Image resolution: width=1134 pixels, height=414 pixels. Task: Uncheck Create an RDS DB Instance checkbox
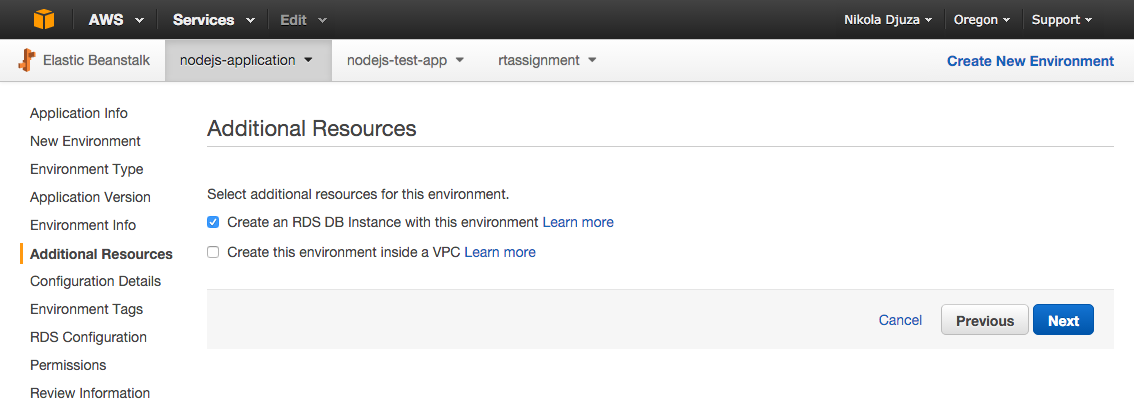[x=213, y=222]
